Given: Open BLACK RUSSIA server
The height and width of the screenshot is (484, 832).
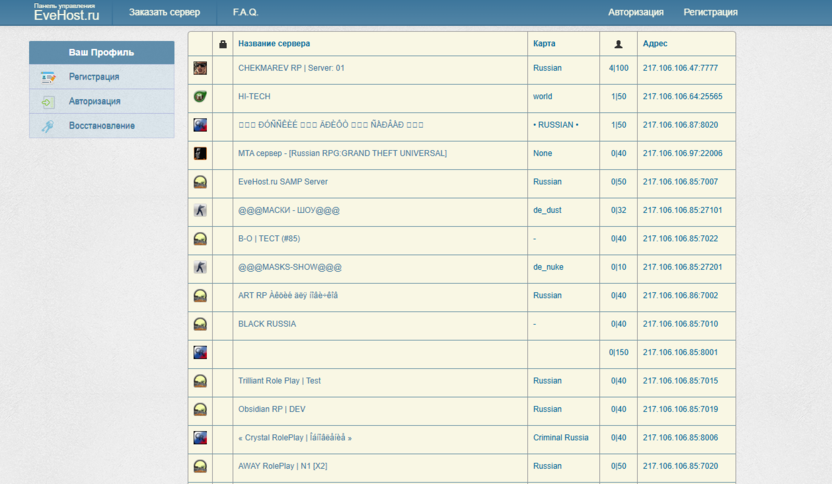Looking at the screenshot, I should pos(267,324).
